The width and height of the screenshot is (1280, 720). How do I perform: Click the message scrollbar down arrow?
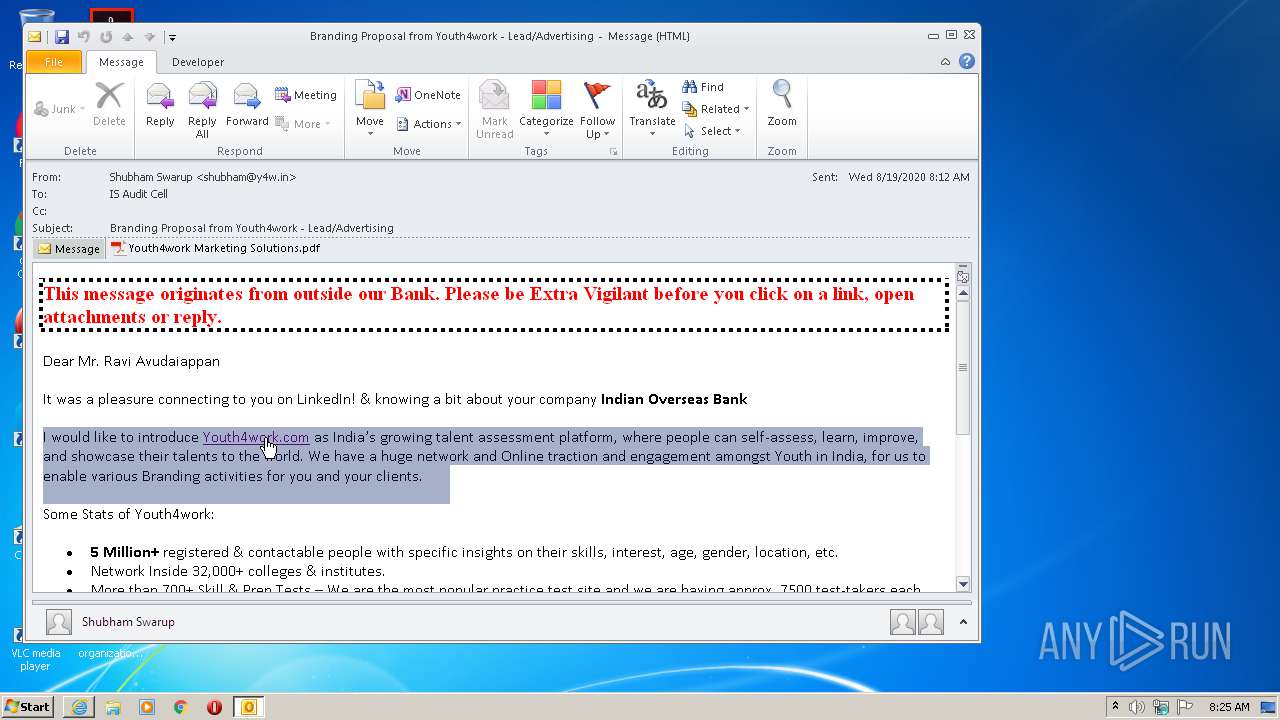[x=963, y=584]
